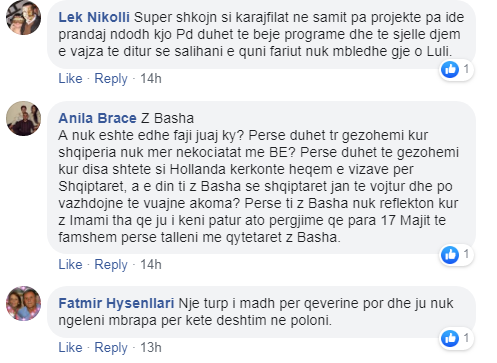Click the 13h timestamp under Fatmir Hysenllari's comment
497x363 pixels.
pos(151,348)
